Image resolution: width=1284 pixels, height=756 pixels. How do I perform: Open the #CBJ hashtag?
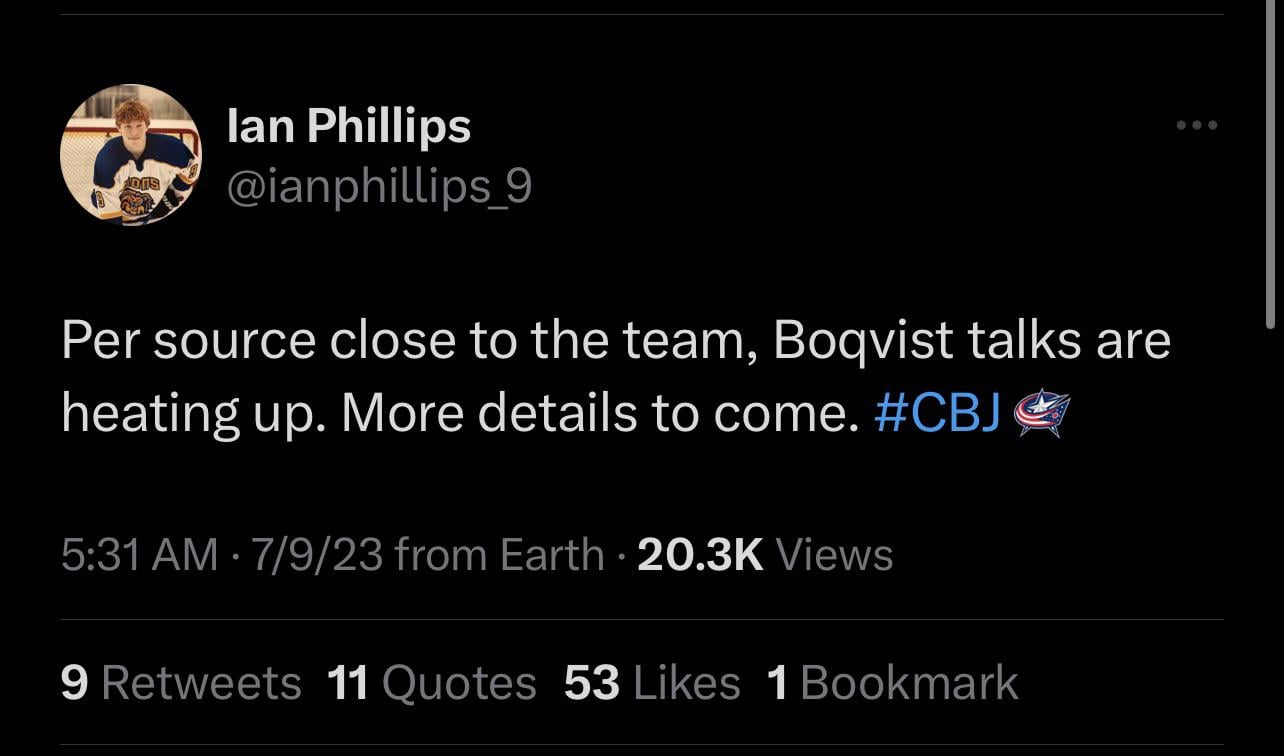pyautogui.click(x=937, y=413)
